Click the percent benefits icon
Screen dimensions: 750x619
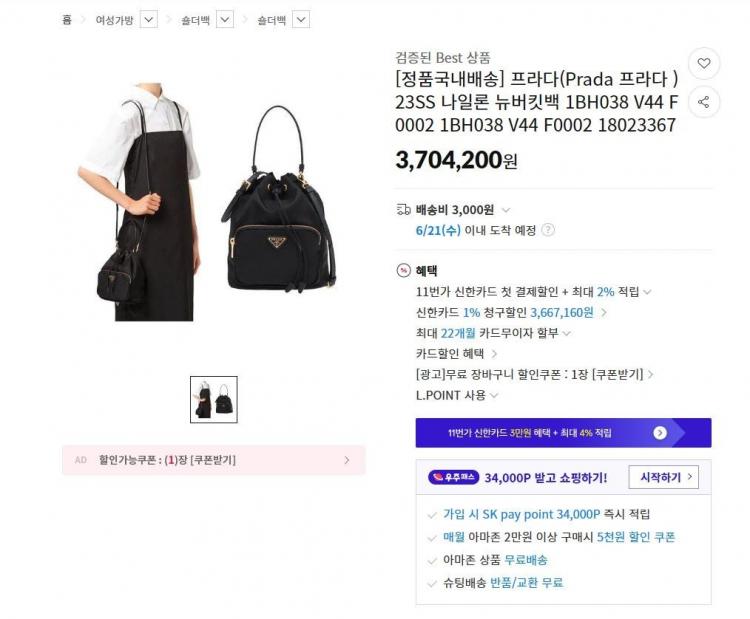404,271
